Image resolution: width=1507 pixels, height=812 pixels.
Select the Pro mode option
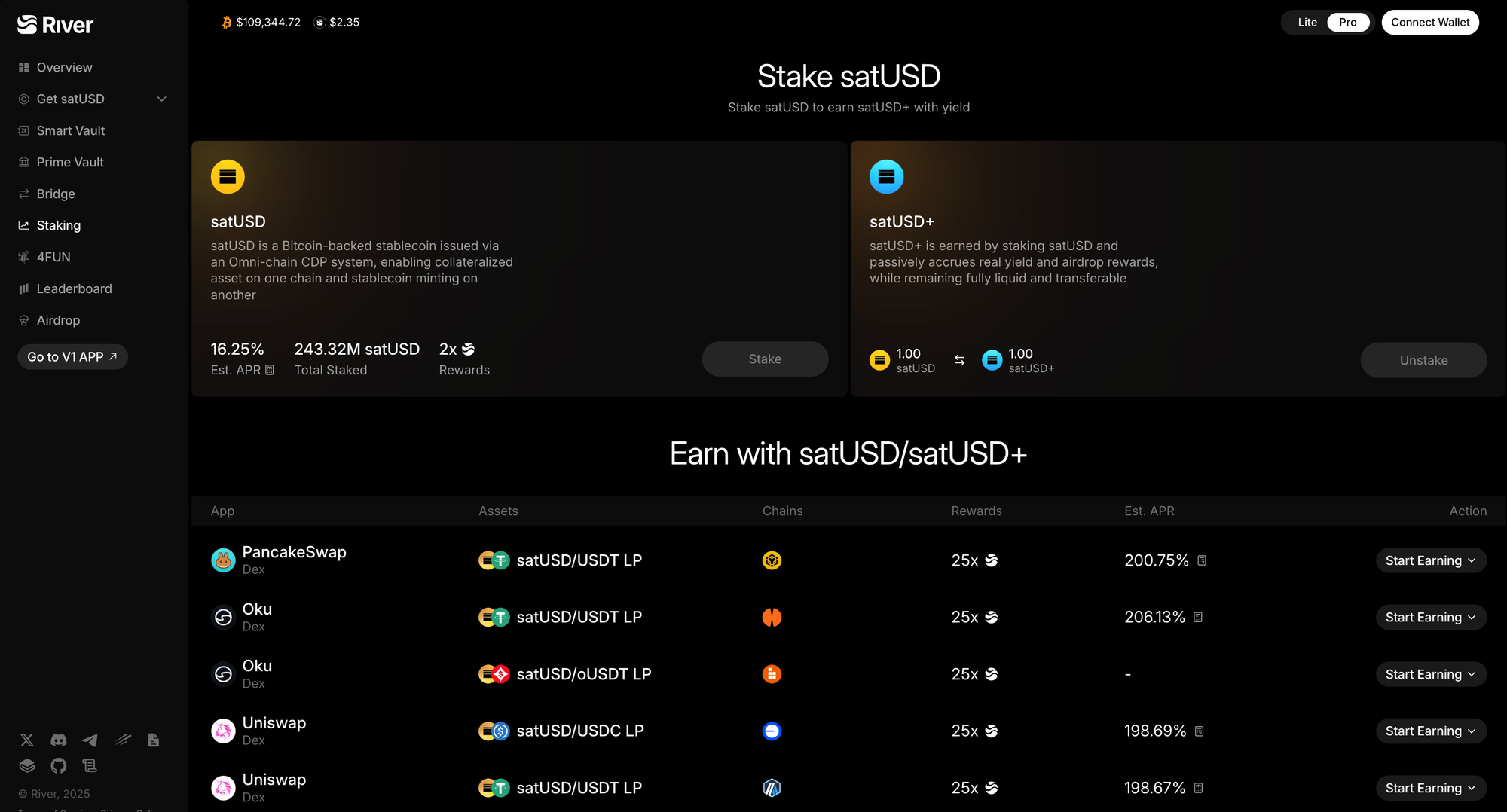tap(1347, 23)
